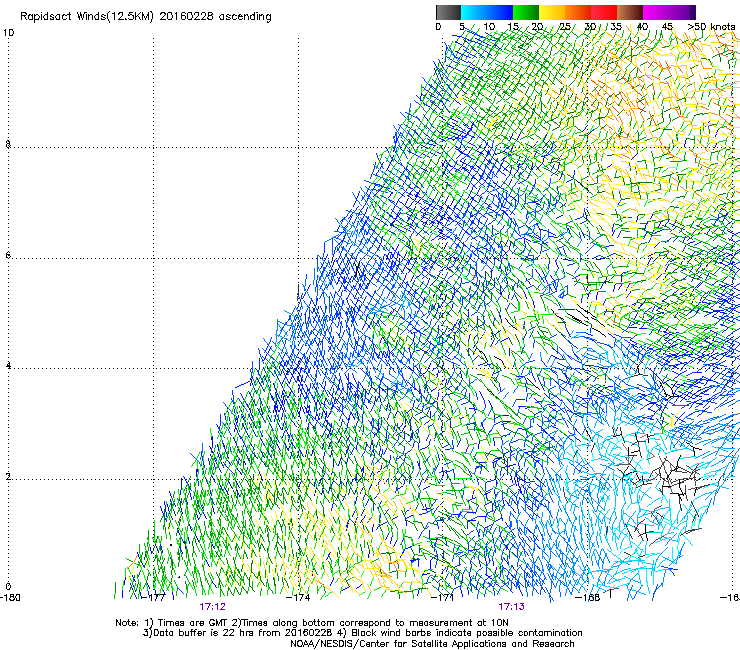The height and width of the screenshot is (650, 740).
Task: Click the blue 5-15 knots legend segment
Action: [487, 12]
